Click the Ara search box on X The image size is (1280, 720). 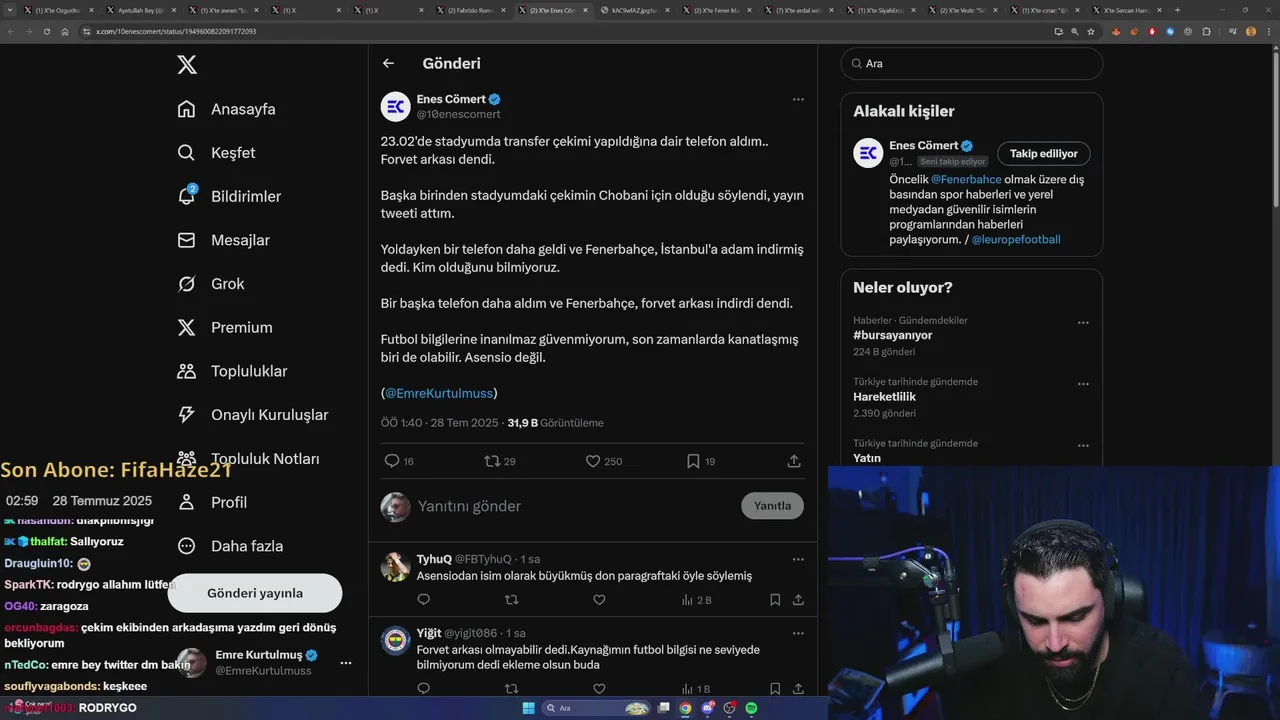972,63
